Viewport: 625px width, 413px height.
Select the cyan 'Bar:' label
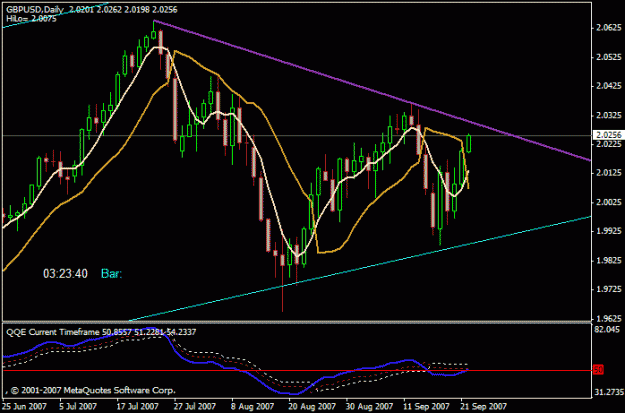click(x=111, y=273)
